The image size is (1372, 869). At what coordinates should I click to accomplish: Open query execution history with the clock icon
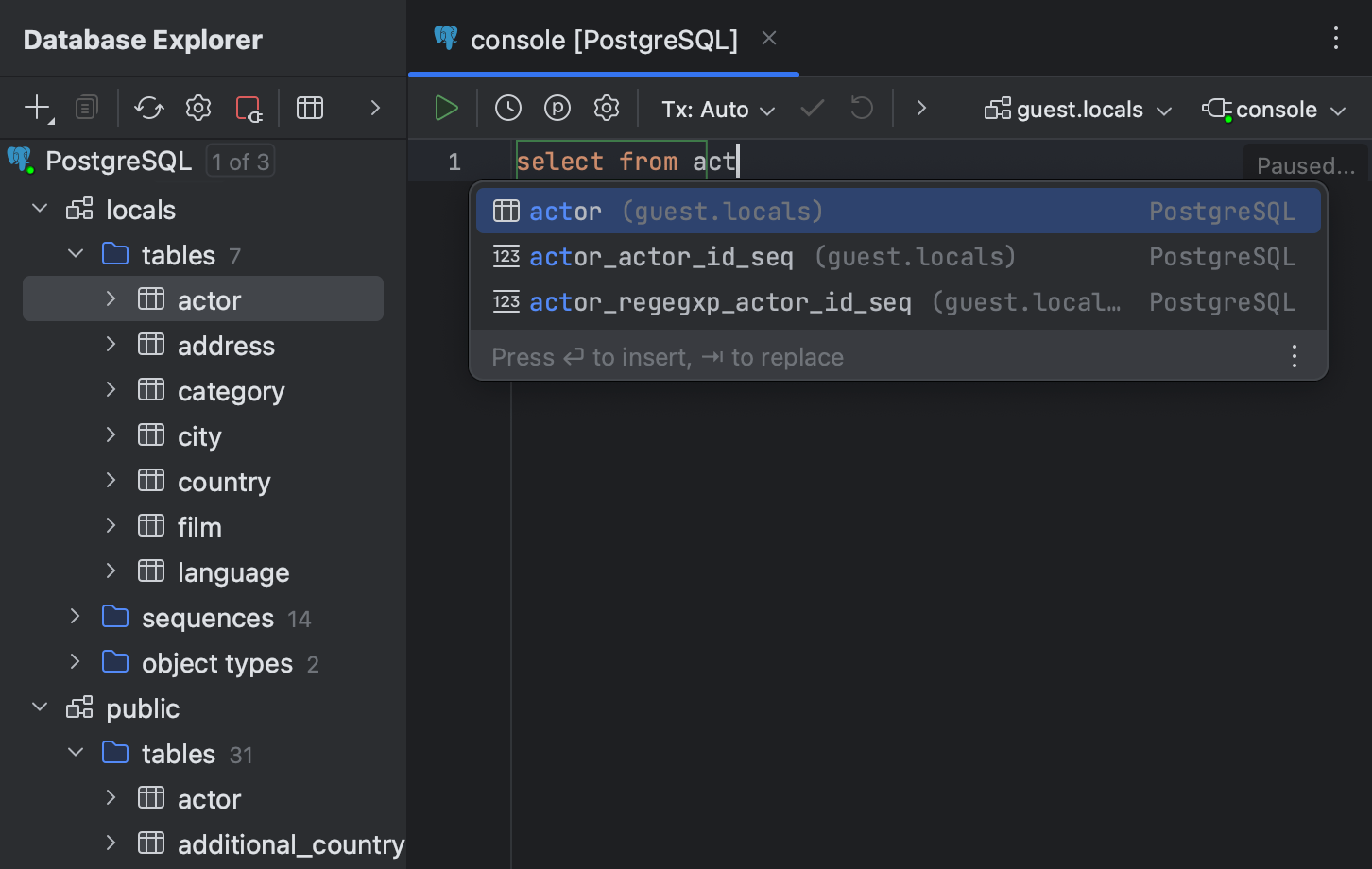(507, 108)
